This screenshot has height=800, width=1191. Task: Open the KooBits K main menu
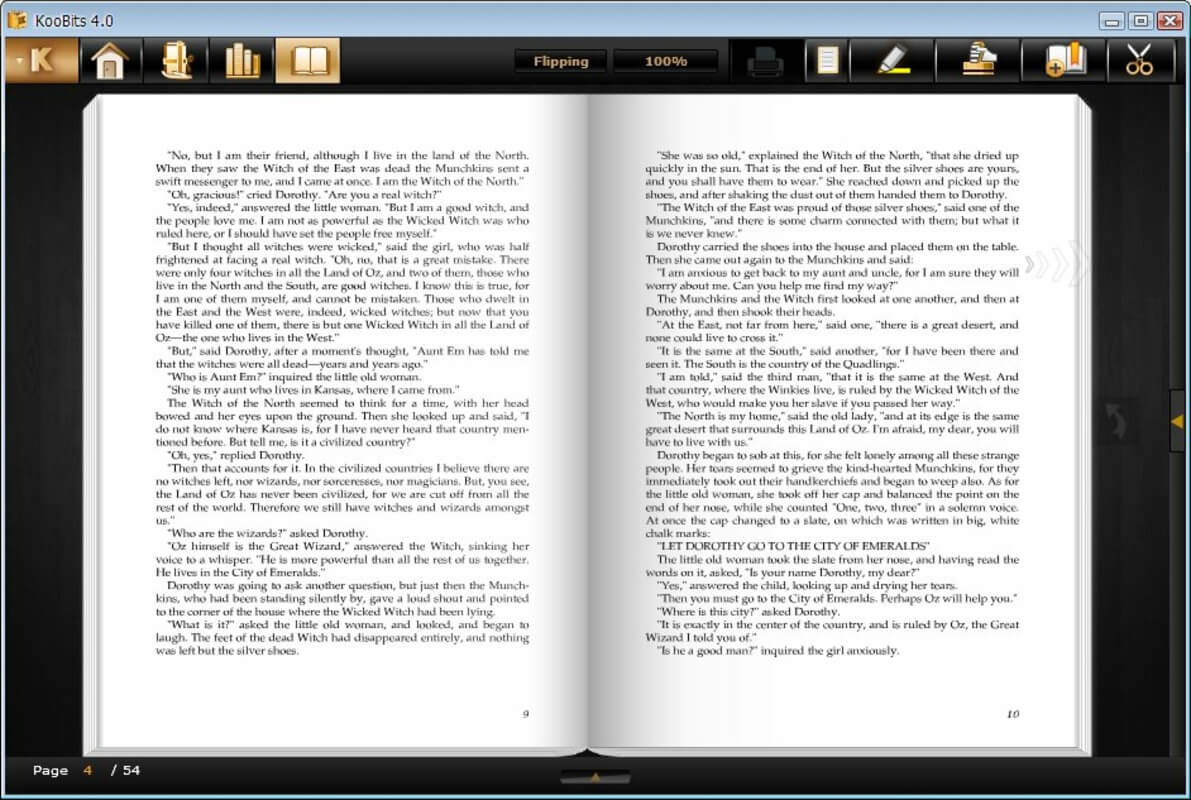tap(41, 61)
